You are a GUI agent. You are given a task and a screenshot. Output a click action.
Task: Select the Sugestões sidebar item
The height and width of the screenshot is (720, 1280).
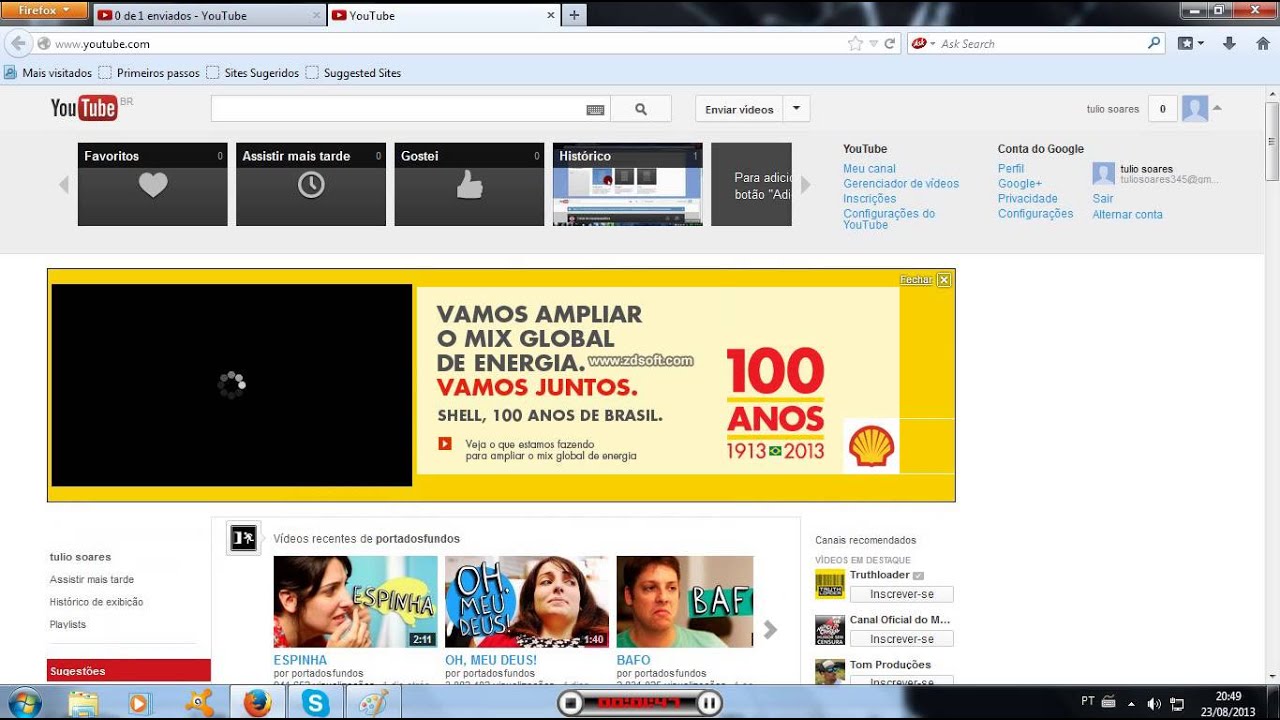point(129,671)
